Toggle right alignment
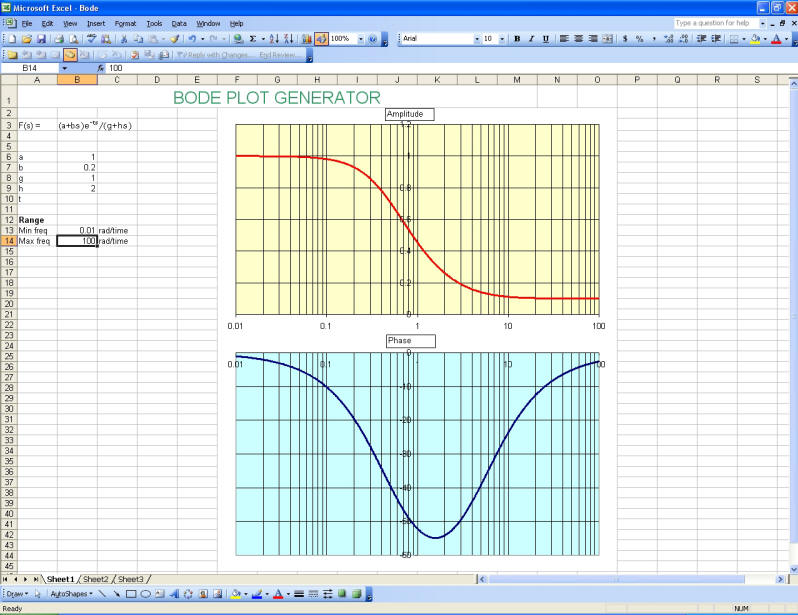Viewport: 798px width, 615px height. pyautogui.click(x=593, y=39)
